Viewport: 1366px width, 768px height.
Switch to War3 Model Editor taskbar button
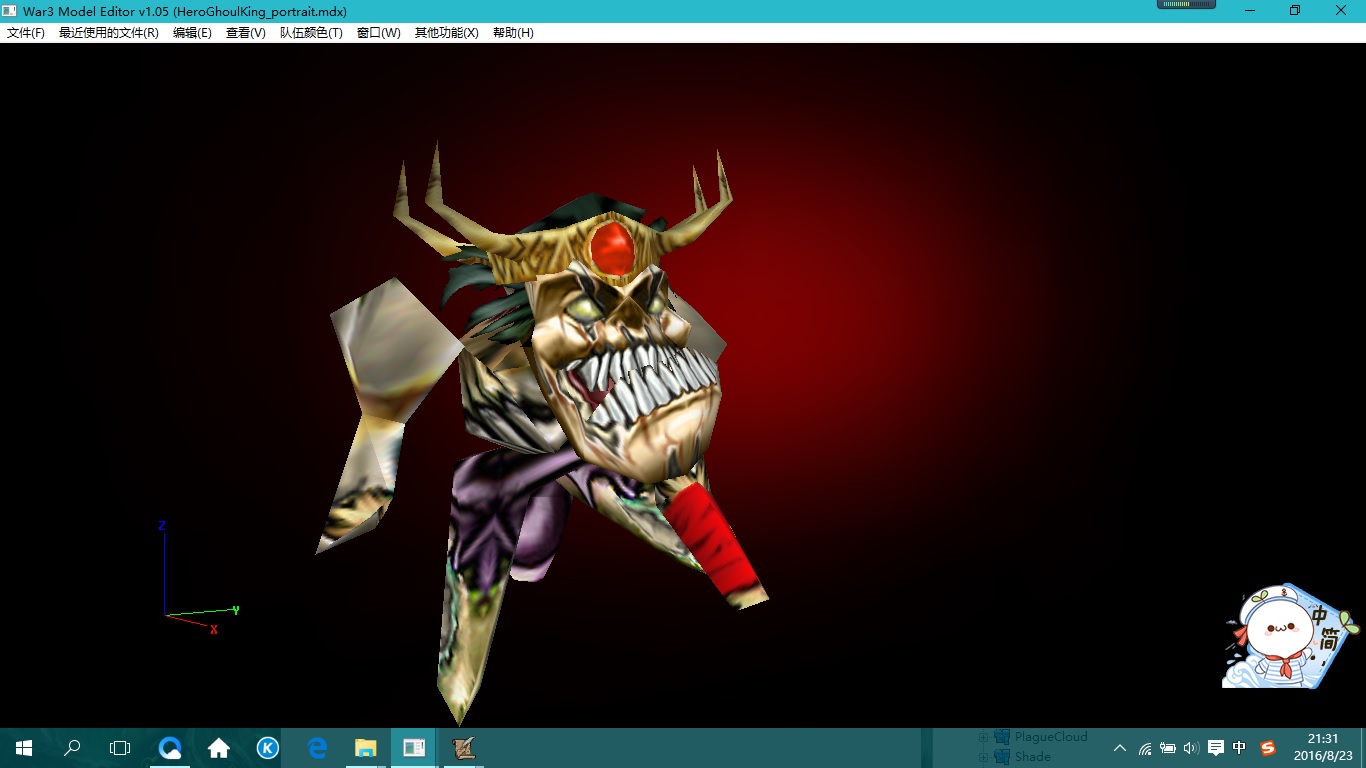414,748
